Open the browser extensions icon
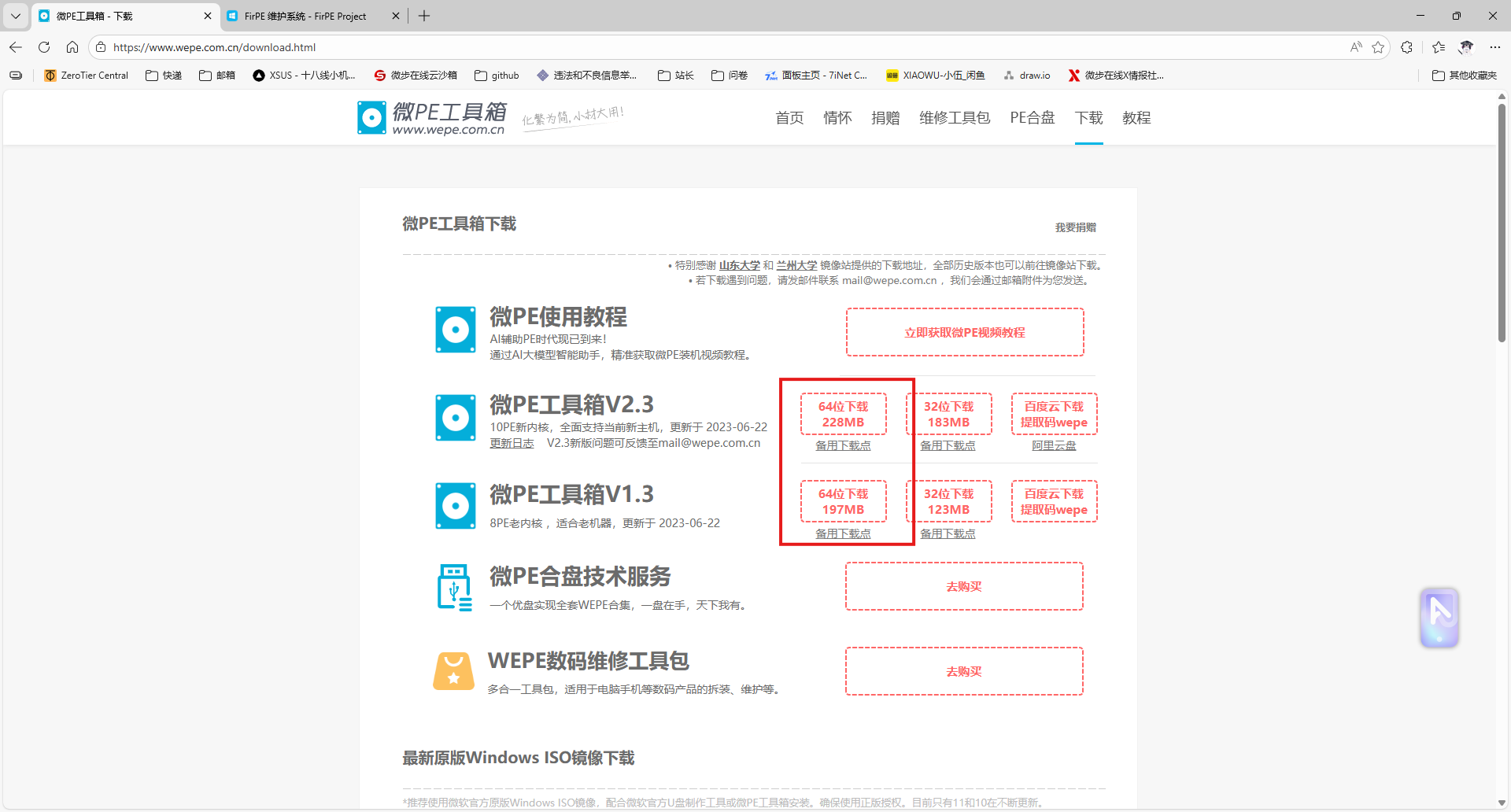 1408,47
